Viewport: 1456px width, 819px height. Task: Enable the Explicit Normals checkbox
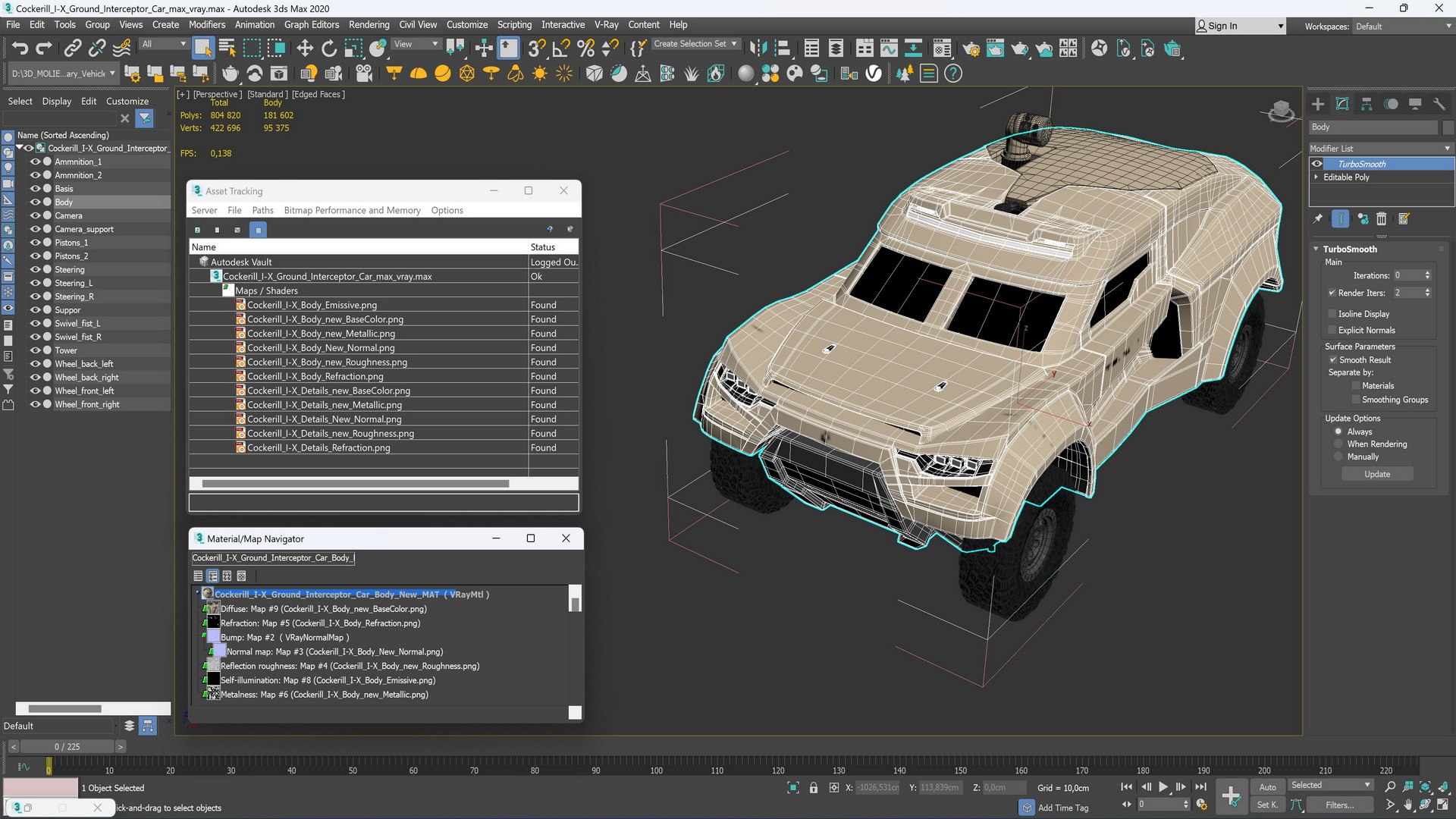(1332, 331)
